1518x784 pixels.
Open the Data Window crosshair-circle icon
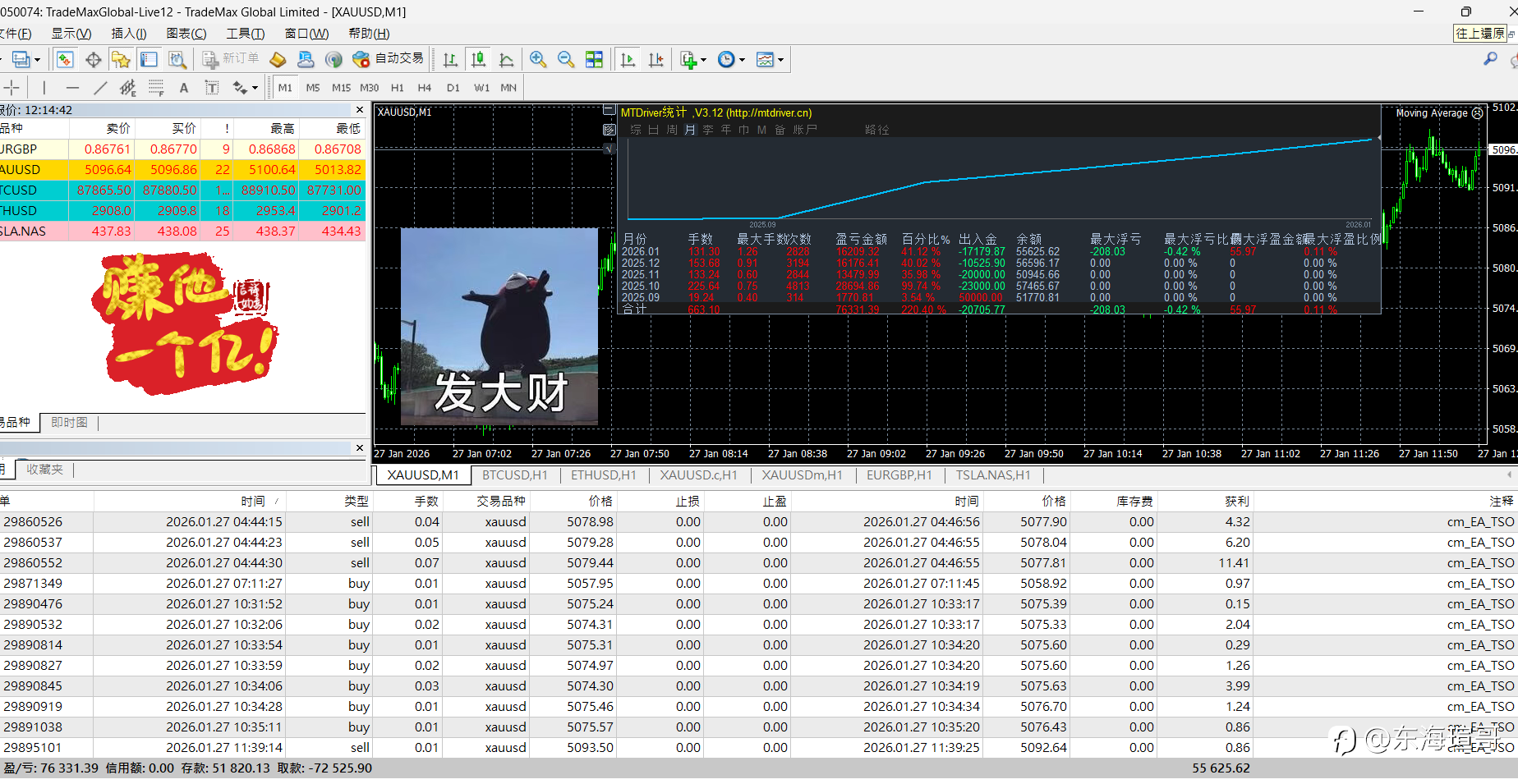pos(94,59)
